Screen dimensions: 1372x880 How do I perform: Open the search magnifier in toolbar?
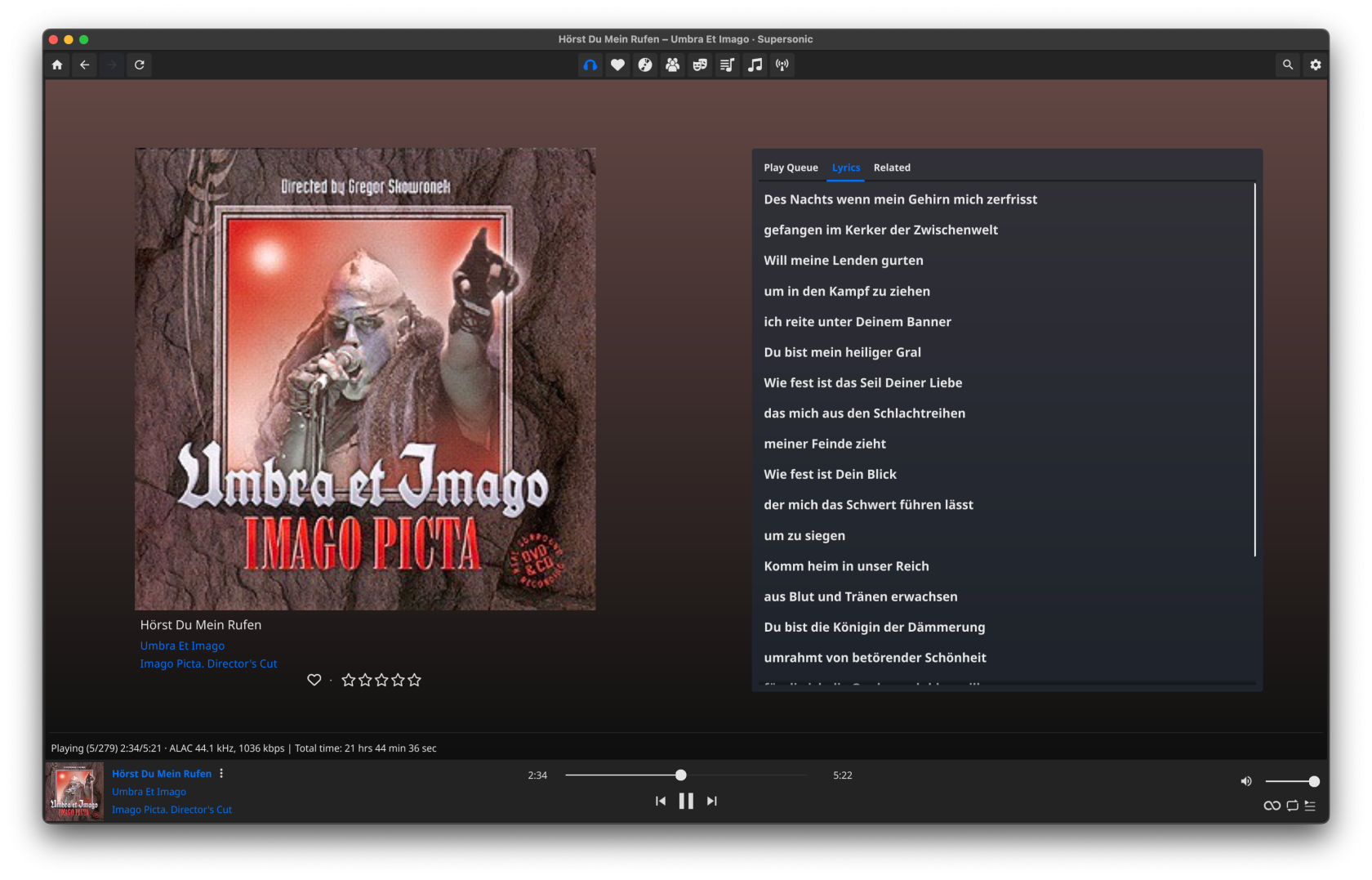coord(1287,65)
